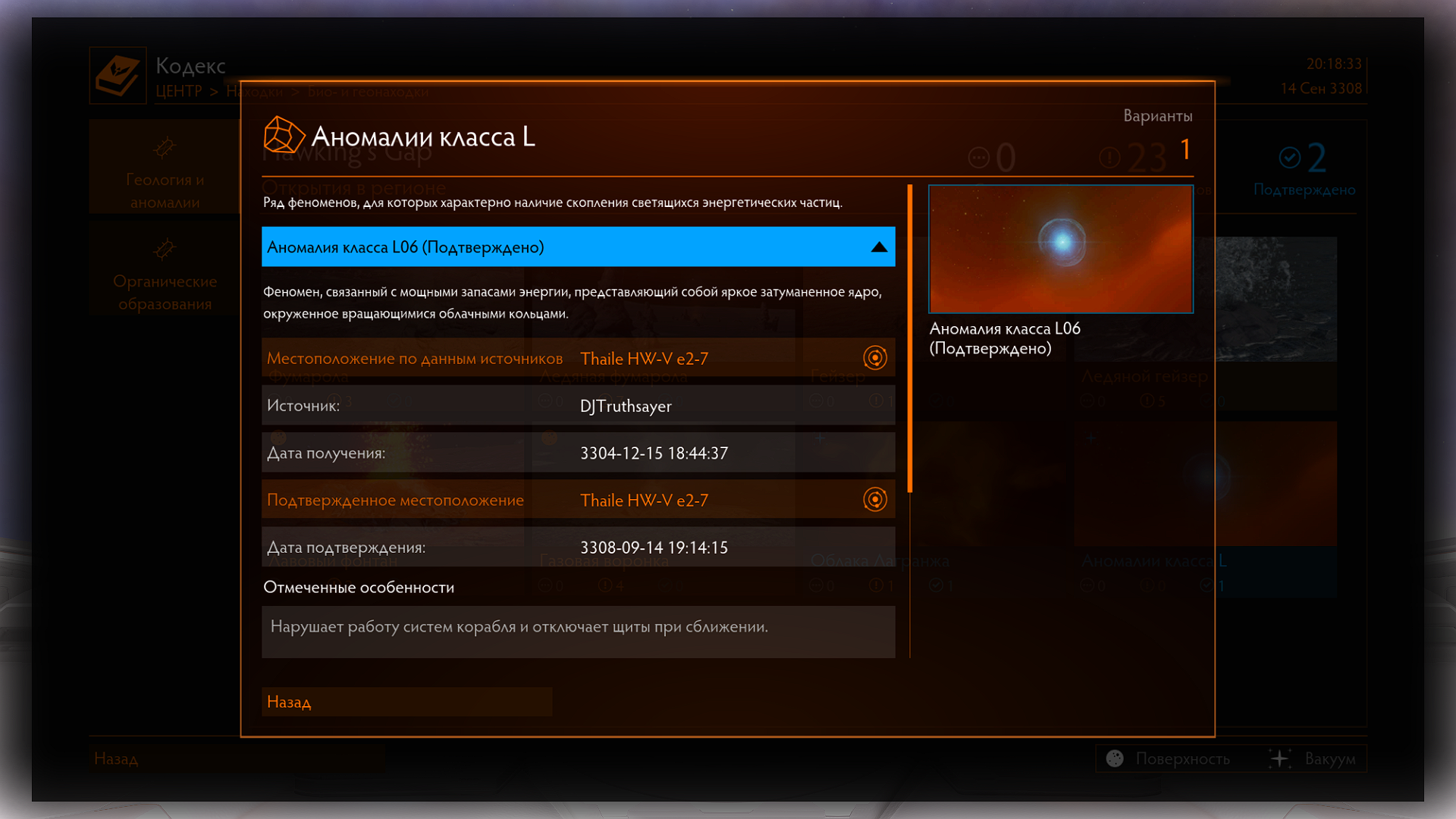The image size is (1456, 819).
Task: Select the Поверхность filter button
Action: [x=1169, y=758]
